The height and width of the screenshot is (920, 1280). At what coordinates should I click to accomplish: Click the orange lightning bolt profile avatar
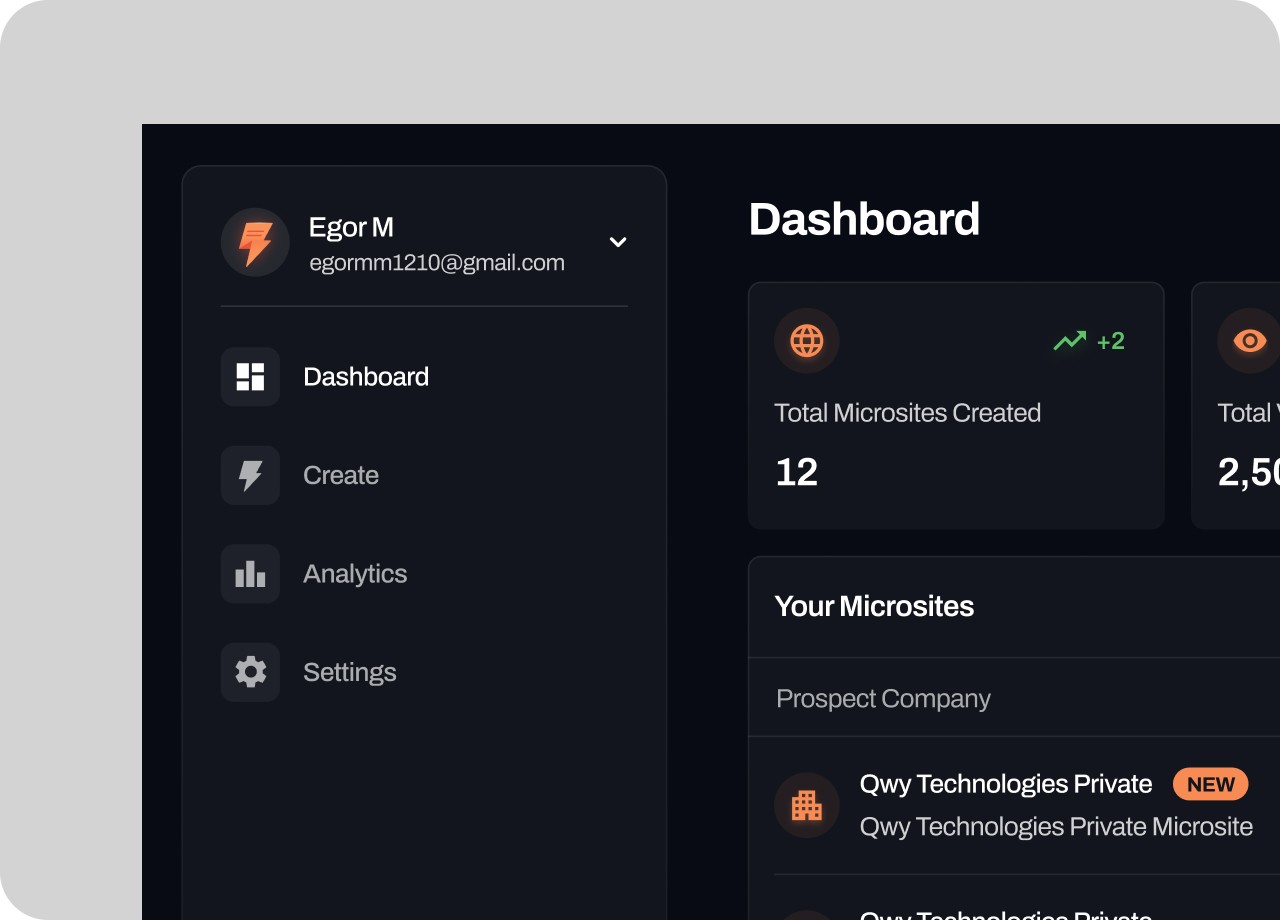255,243
